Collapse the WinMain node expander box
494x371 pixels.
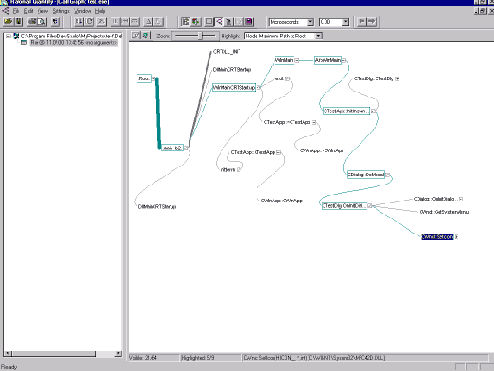[x=297, y=60]
